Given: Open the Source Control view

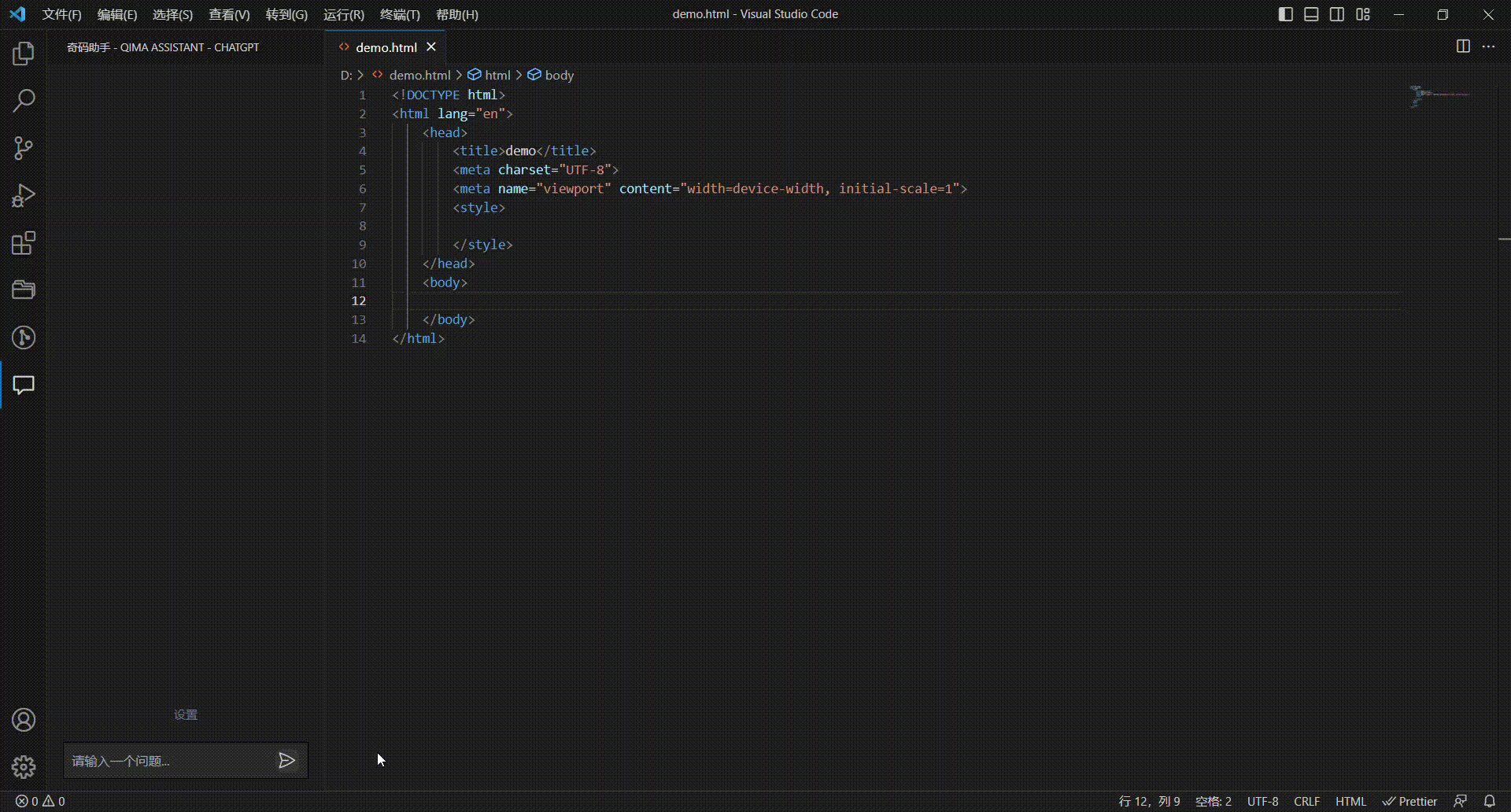Looking at the screenshot, I should click(x=24, y=148).
